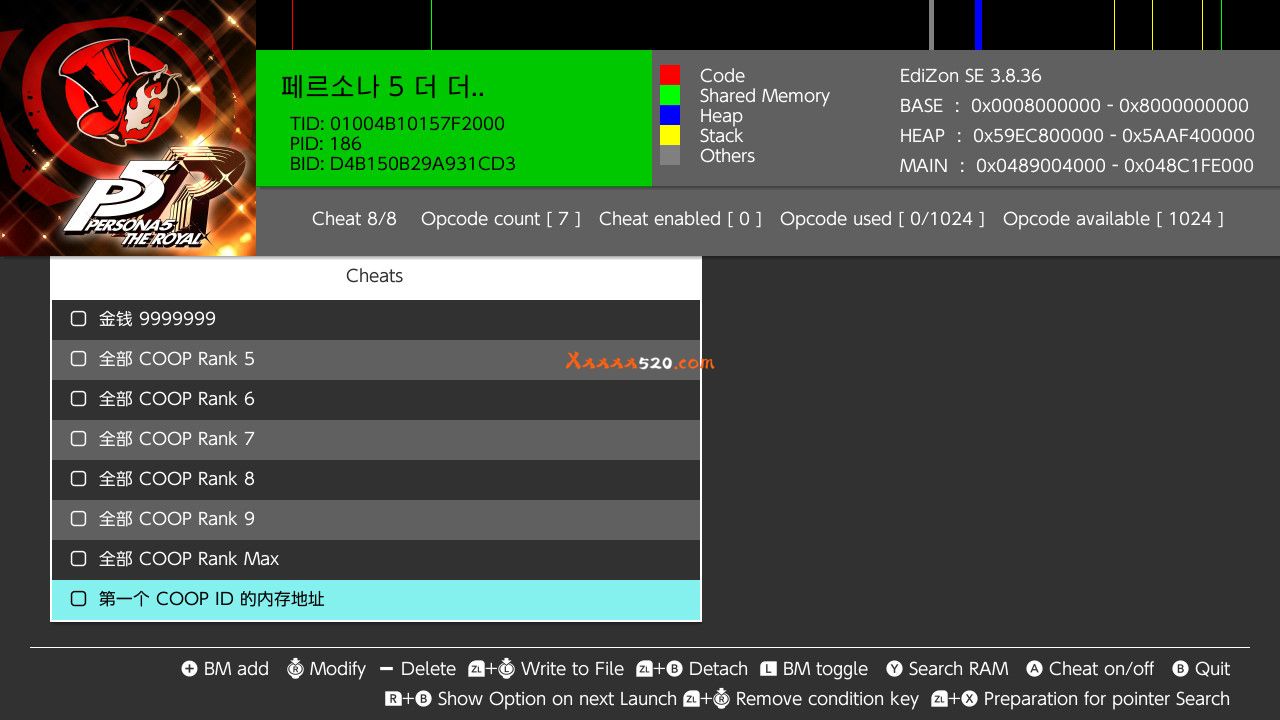Click the X icon beside Preparation for pointer Search

(x=969, y=699)
